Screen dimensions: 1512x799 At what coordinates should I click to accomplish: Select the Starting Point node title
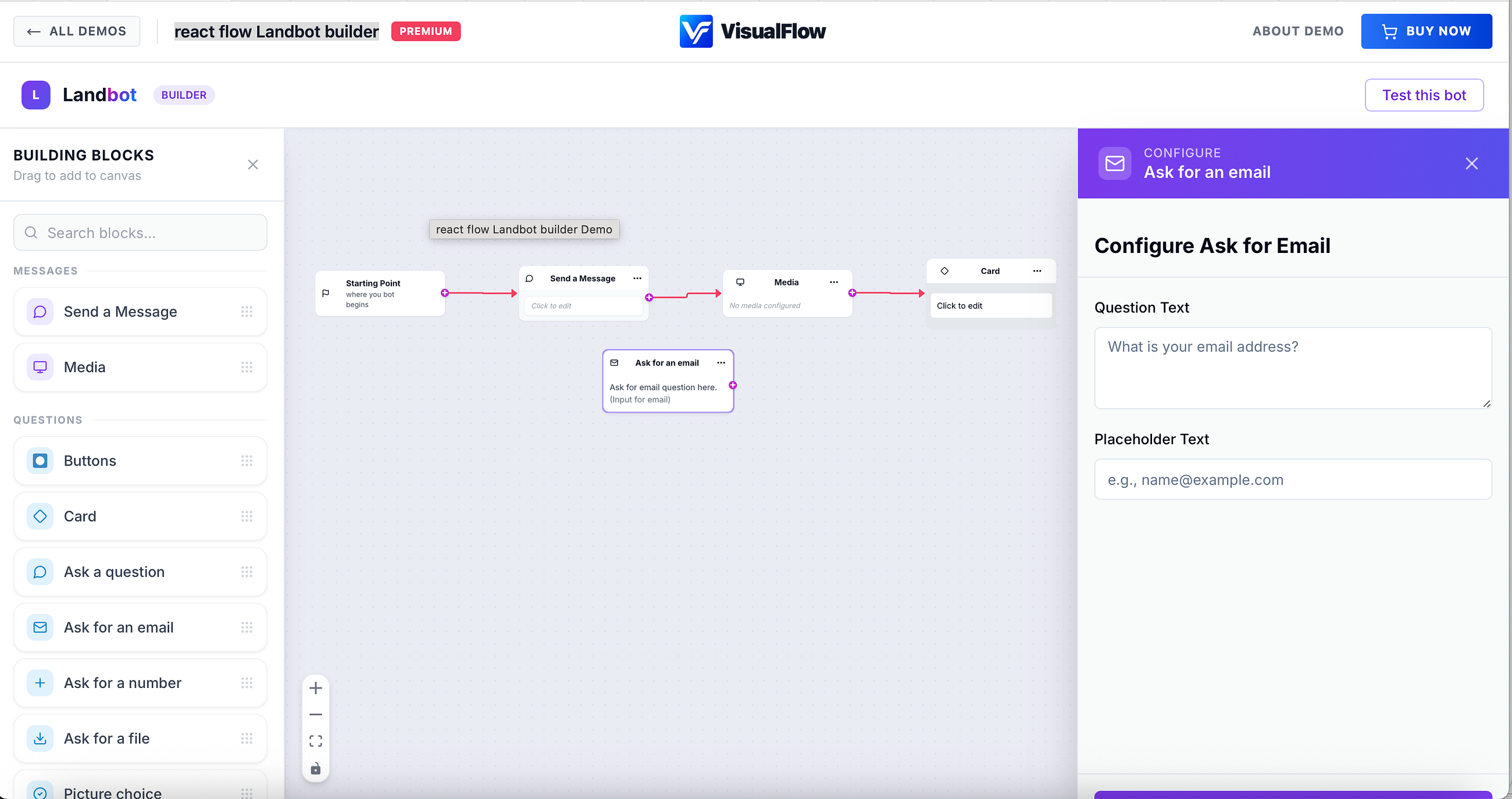point(373,283)
